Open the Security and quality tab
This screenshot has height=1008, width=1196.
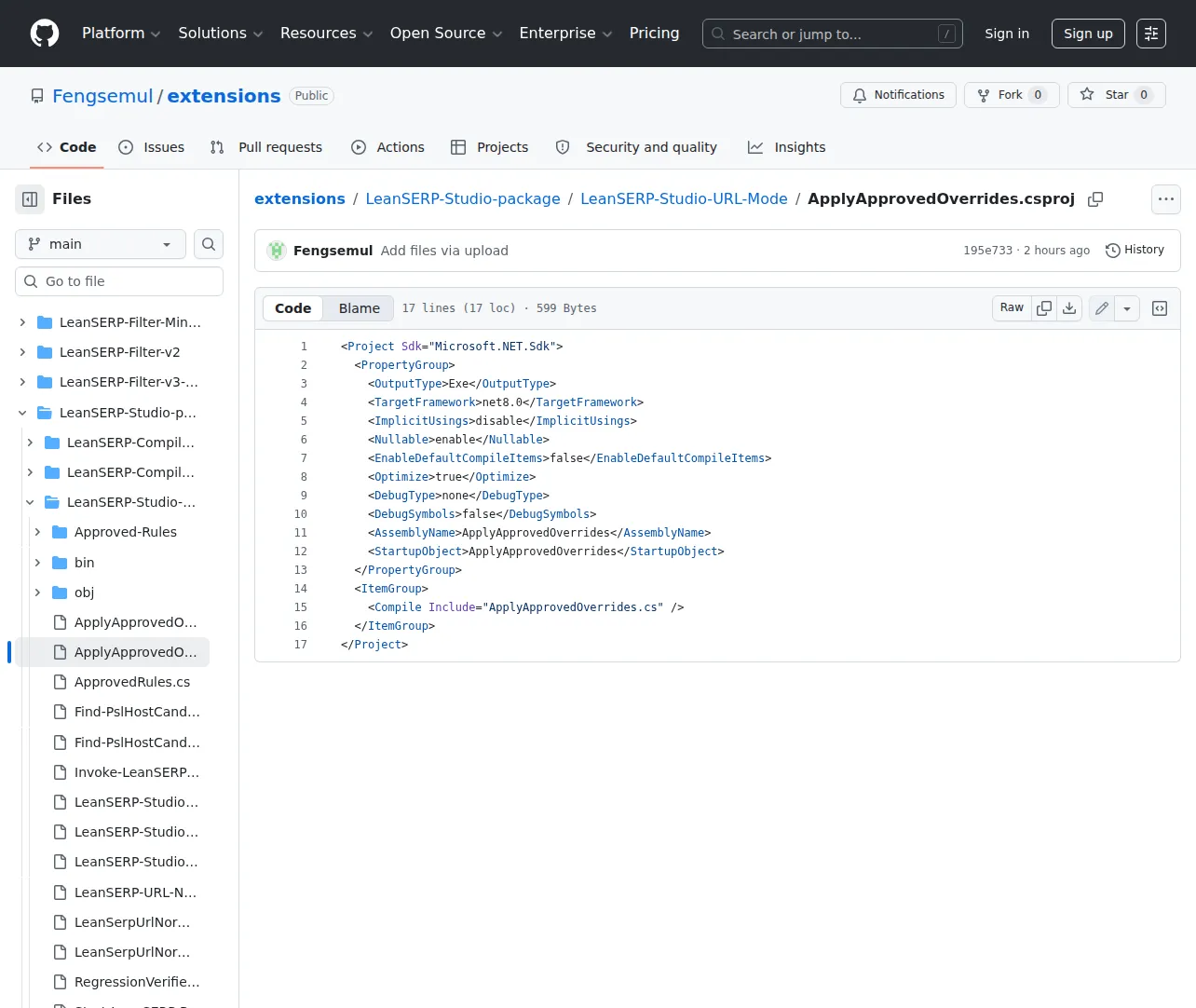point(636,147)
